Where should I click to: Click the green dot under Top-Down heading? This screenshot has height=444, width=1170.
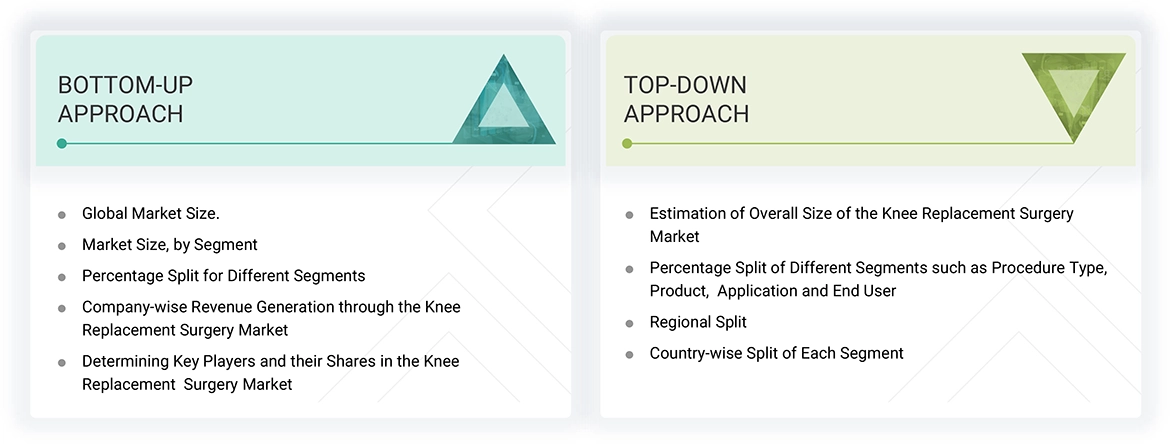[x=627, y=144]
